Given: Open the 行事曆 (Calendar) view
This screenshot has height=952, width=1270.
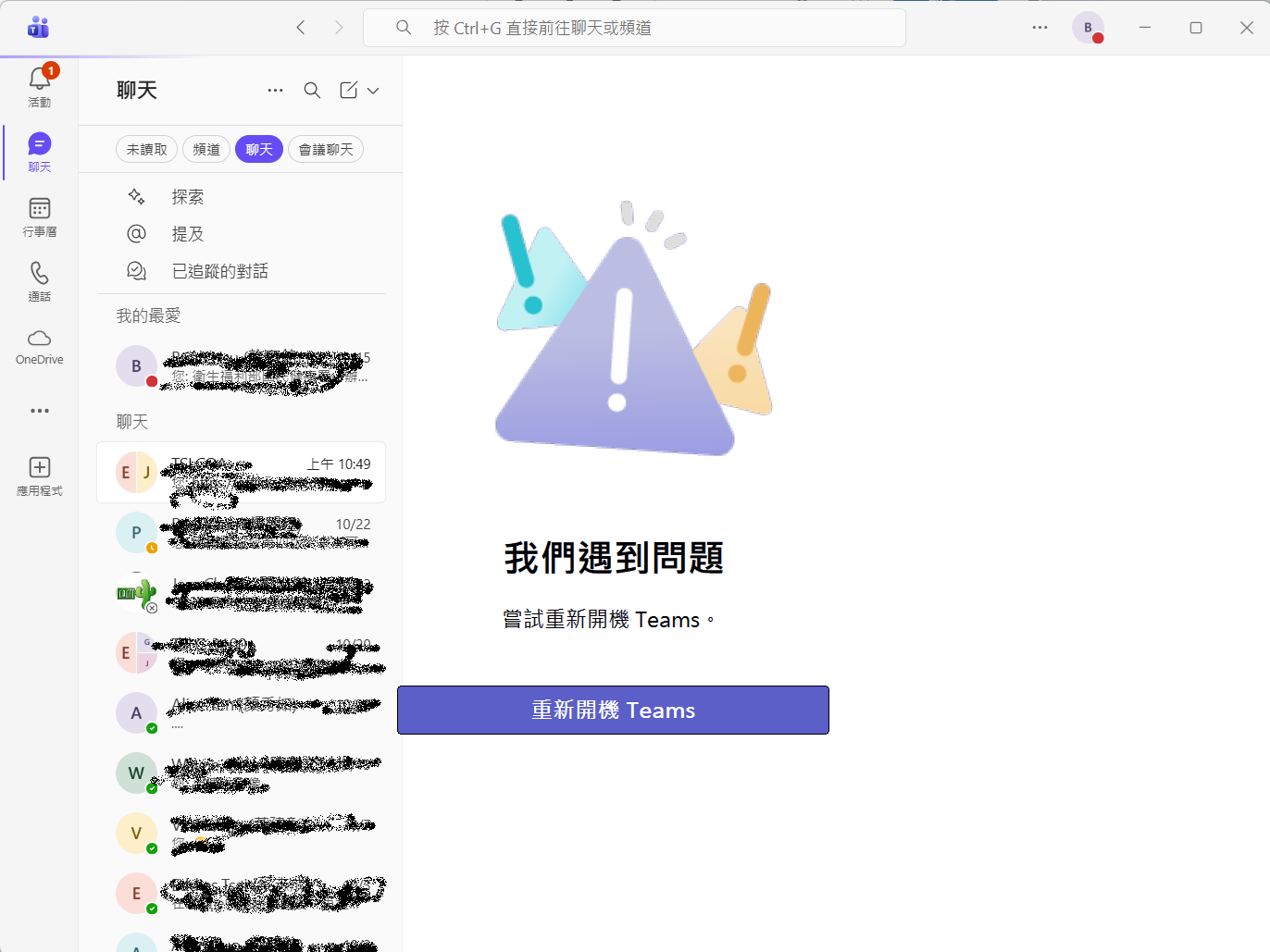Looking at the screenshot, I should (39, 216).
